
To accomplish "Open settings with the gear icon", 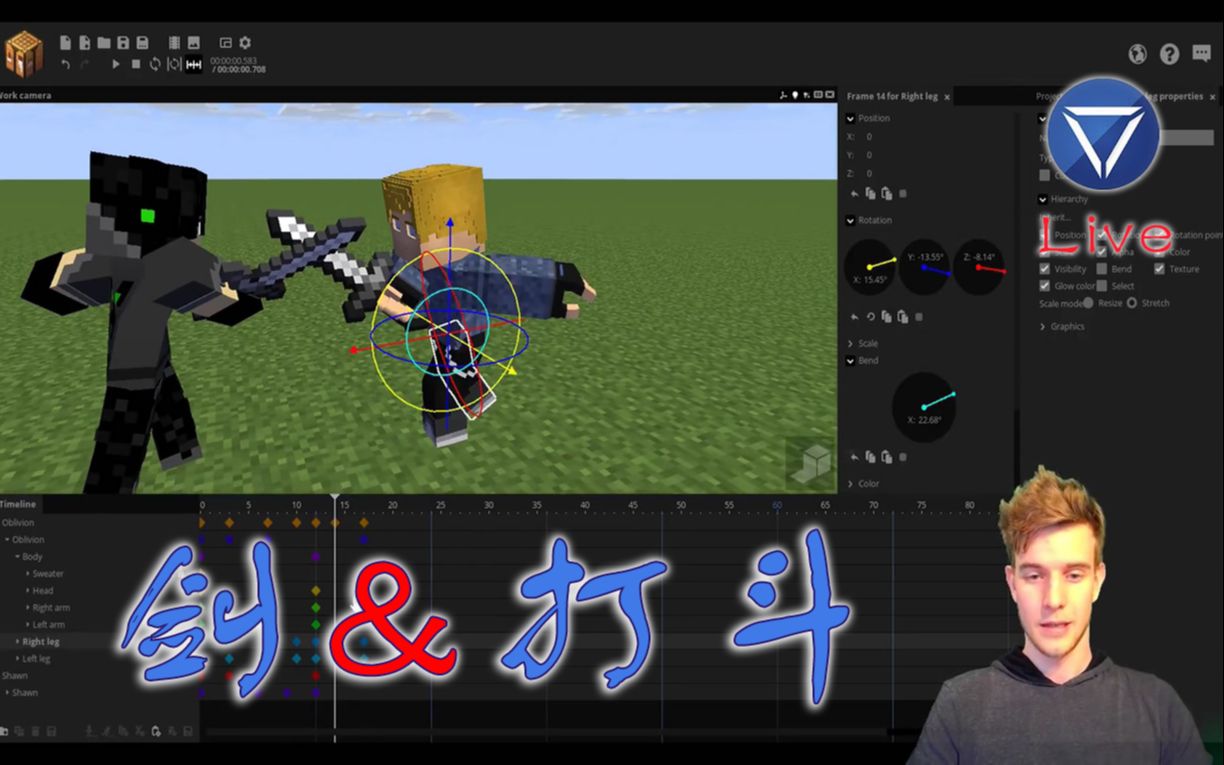I will coord(245,43).
